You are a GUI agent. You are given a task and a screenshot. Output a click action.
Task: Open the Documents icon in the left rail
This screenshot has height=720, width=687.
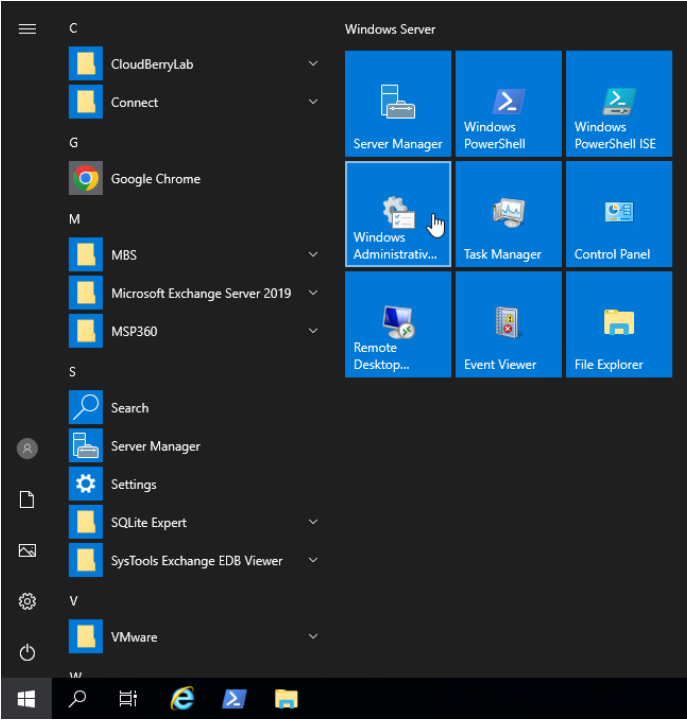pyautogui.click(x=27, y=500)
